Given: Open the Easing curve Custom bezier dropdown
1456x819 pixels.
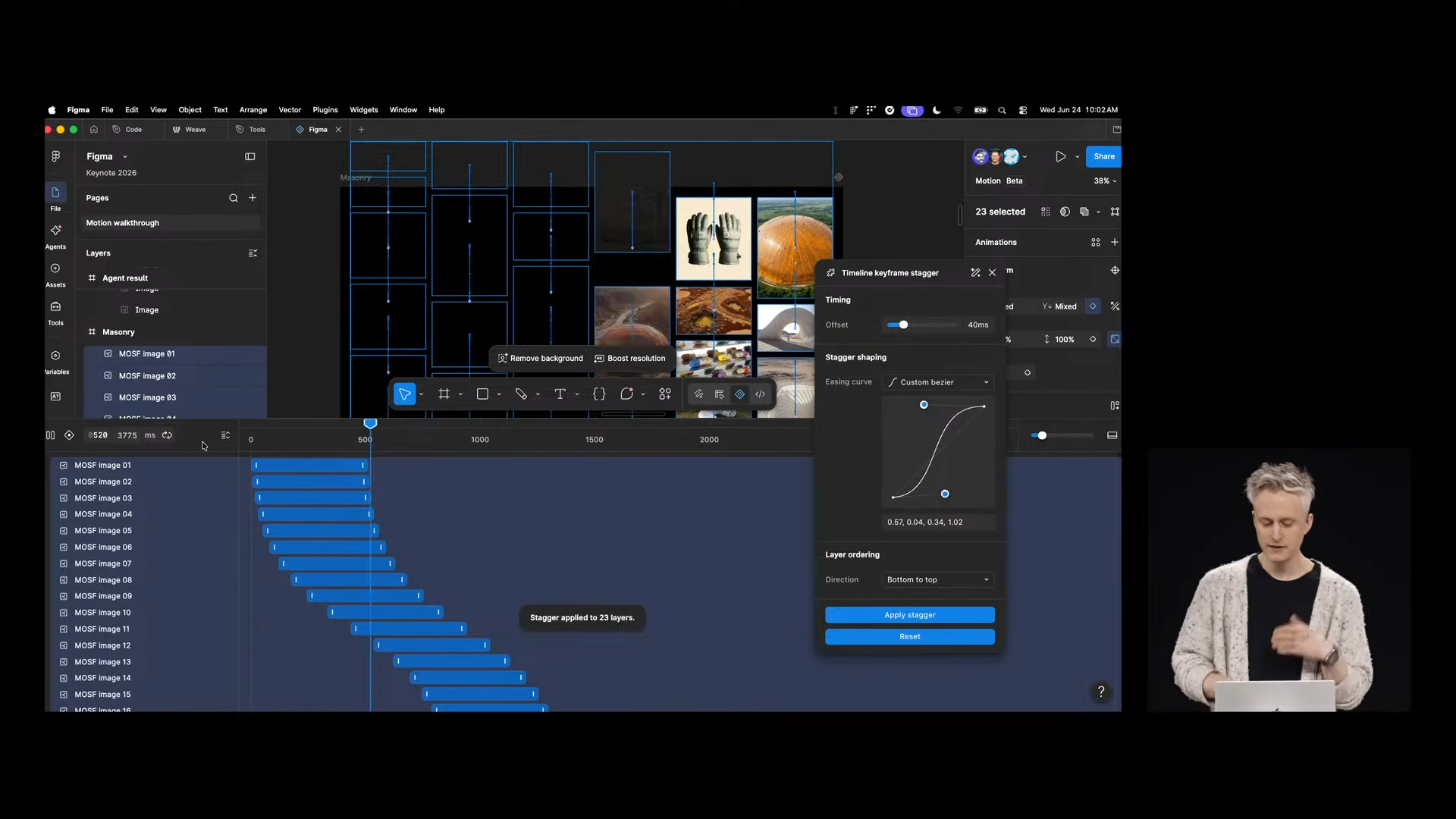Looking at the screenshot, I should coord(939,382).
